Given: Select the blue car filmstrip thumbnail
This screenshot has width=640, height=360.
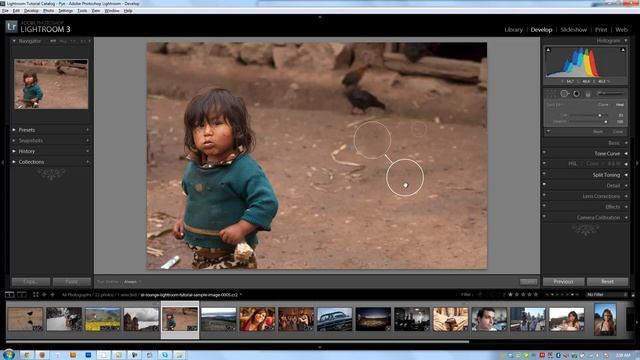Looking at the screenshot, I should click(x=335, y=319).
